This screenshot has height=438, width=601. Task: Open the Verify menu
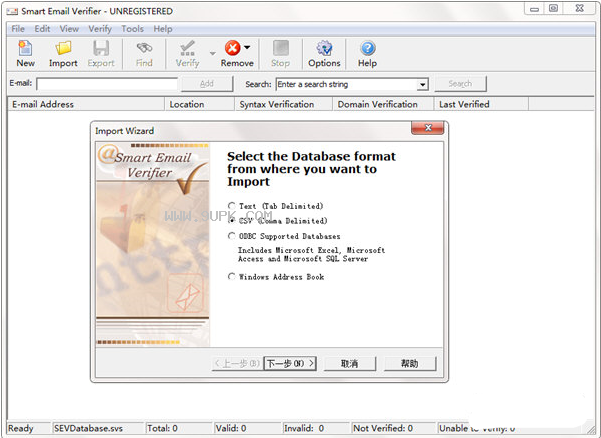click(x=100, y=29)
